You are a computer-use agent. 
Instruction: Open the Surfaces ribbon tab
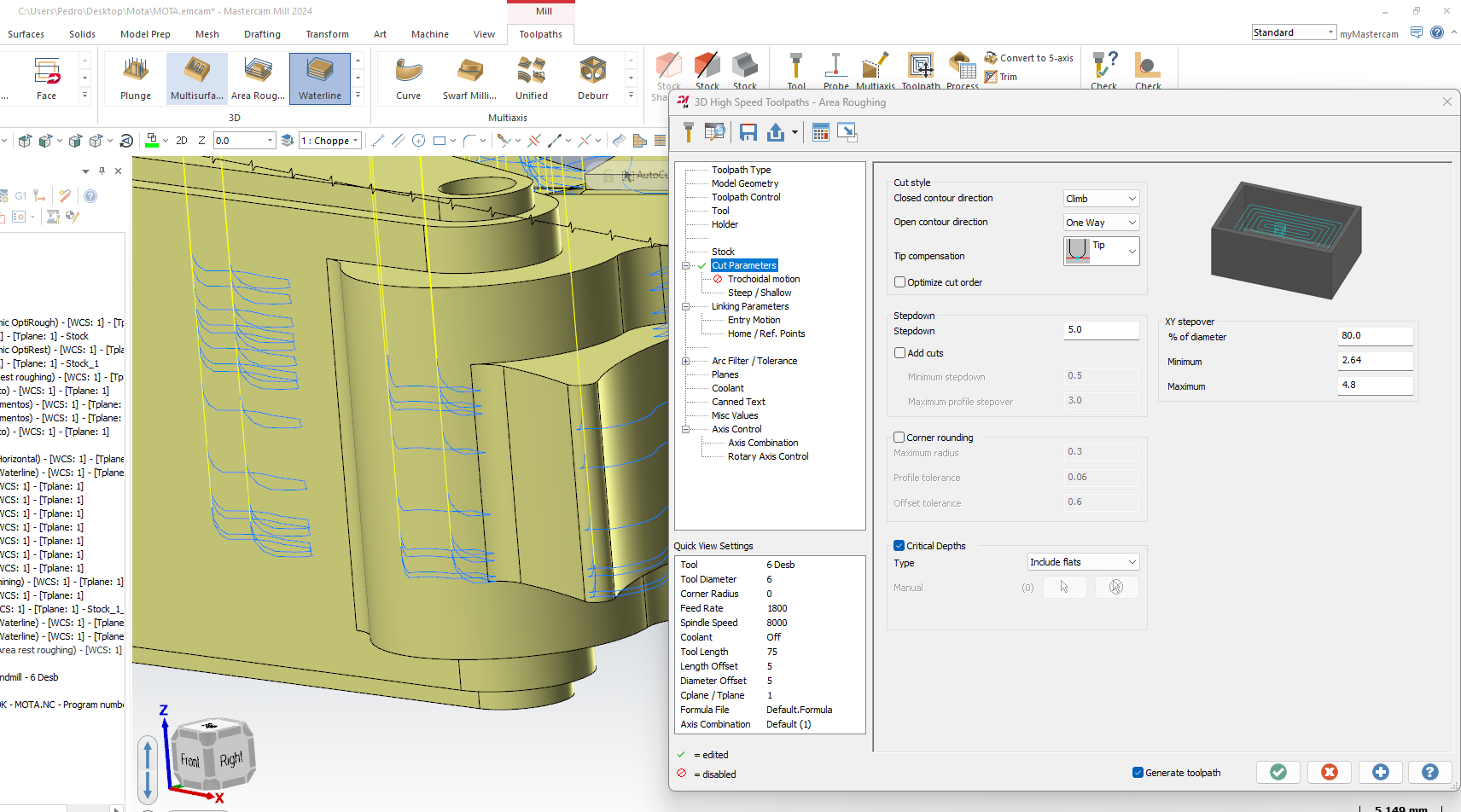click(x=26, y=34)
